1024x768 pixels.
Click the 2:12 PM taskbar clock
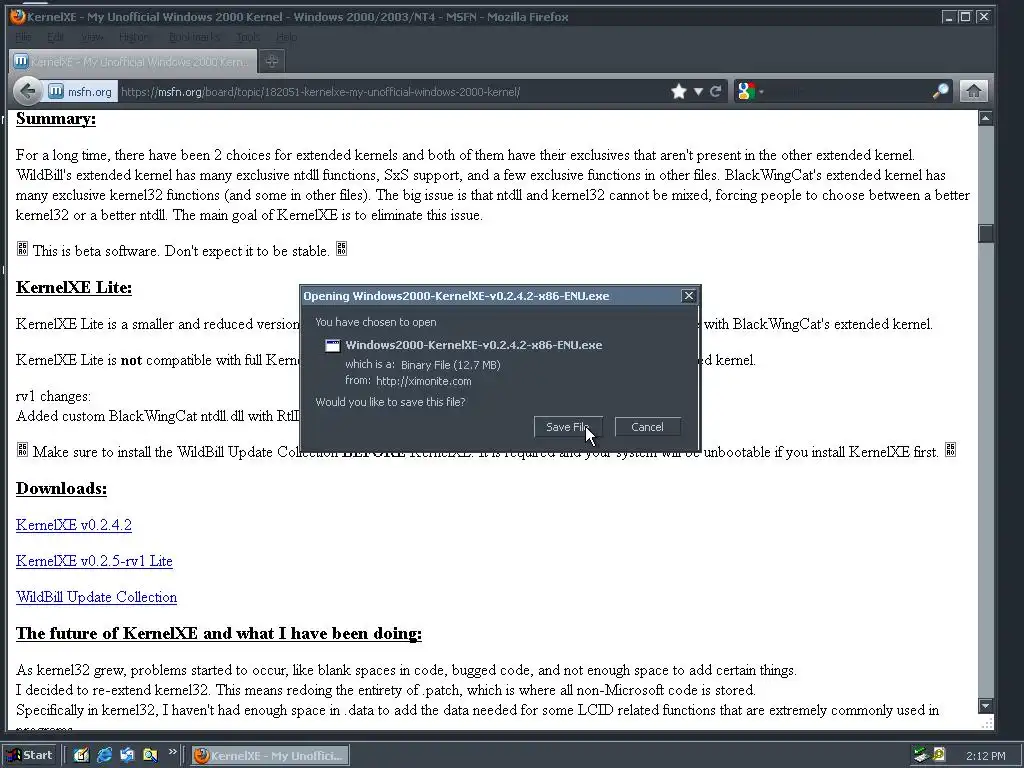[x=985, y=756]
